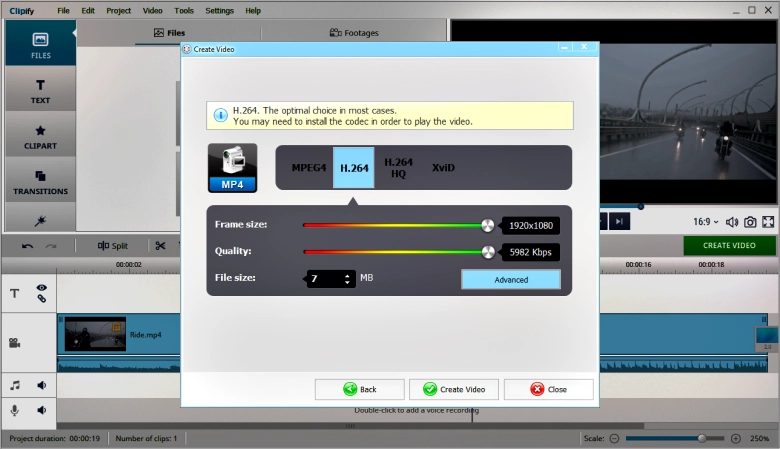This screenshot has height=449, width=780.
Task: Click the MP4 camcorder format icon
Action: tap(232, 168)
